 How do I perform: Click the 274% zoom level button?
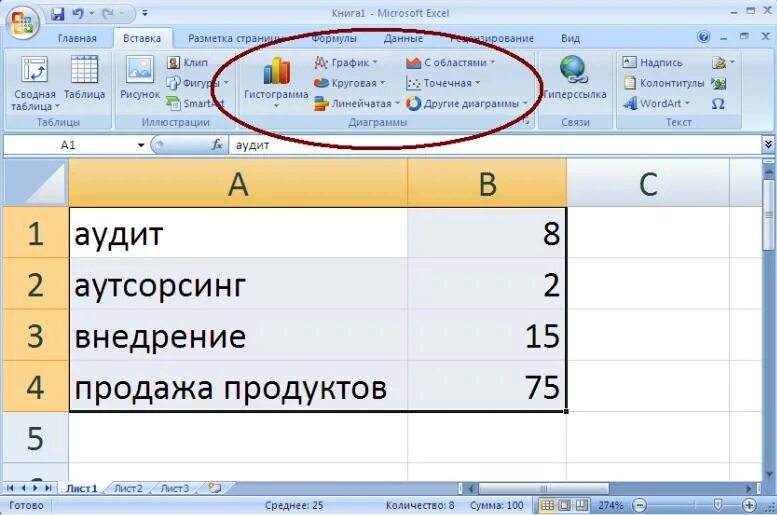point(610,506)
